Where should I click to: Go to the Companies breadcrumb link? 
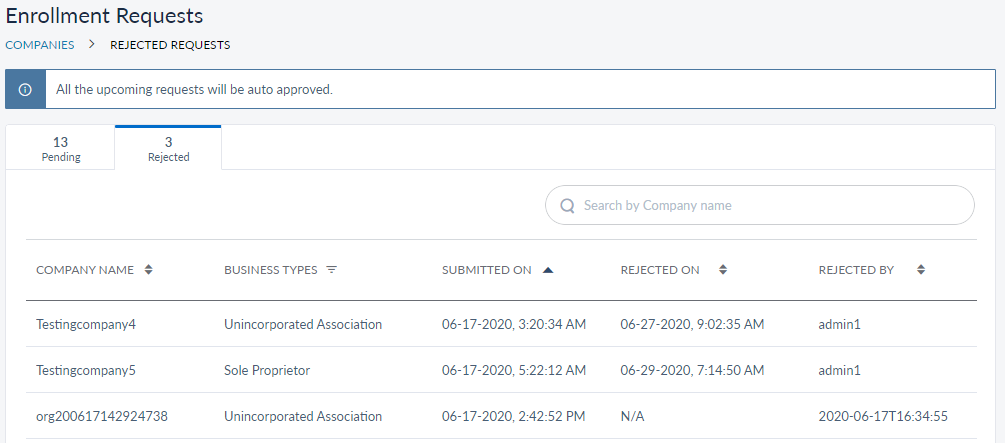point(40,45)
